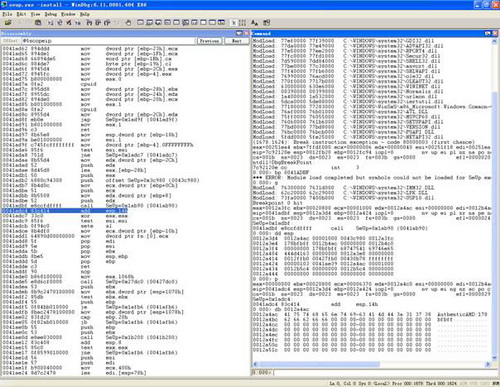The width and height of the screenshot is (500, 387).
Task: Turn Source mode off via toolbar icon
Action: pos(242,23)
